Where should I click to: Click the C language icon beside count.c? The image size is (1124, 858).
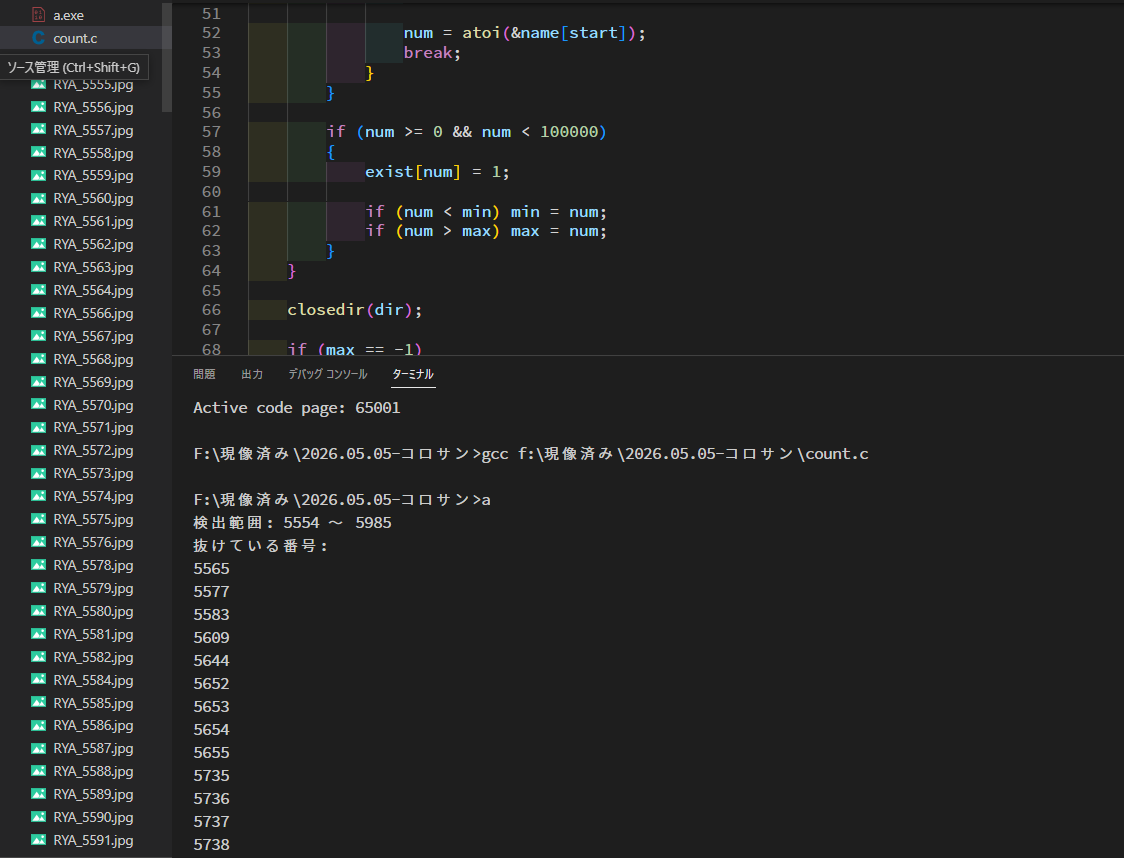pos(39,38)
